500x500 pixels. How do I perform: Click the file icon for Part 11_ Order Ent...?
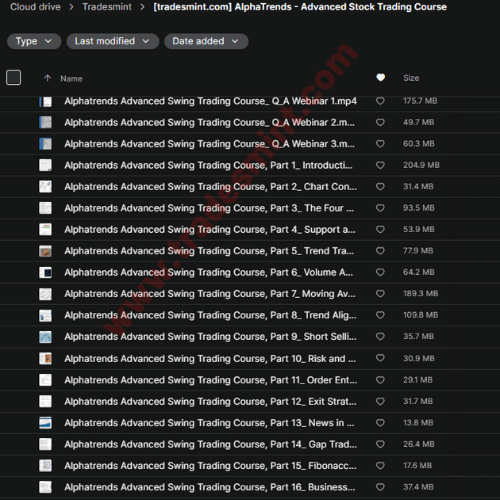pos(45,380)
